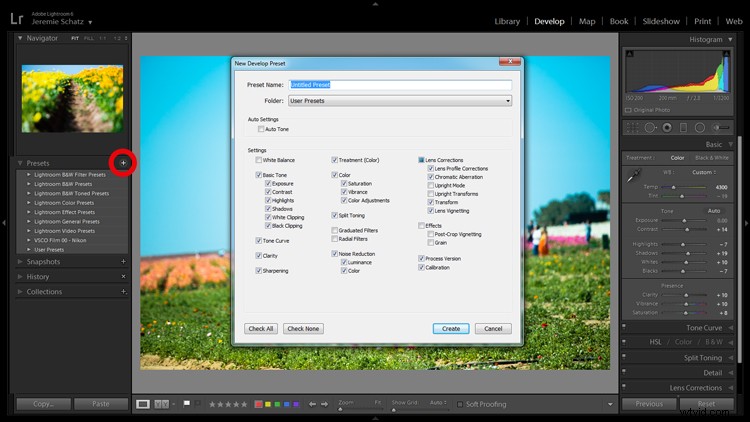Open the Print module
Screen dimensions: 750x422
[x=703, y=22]
